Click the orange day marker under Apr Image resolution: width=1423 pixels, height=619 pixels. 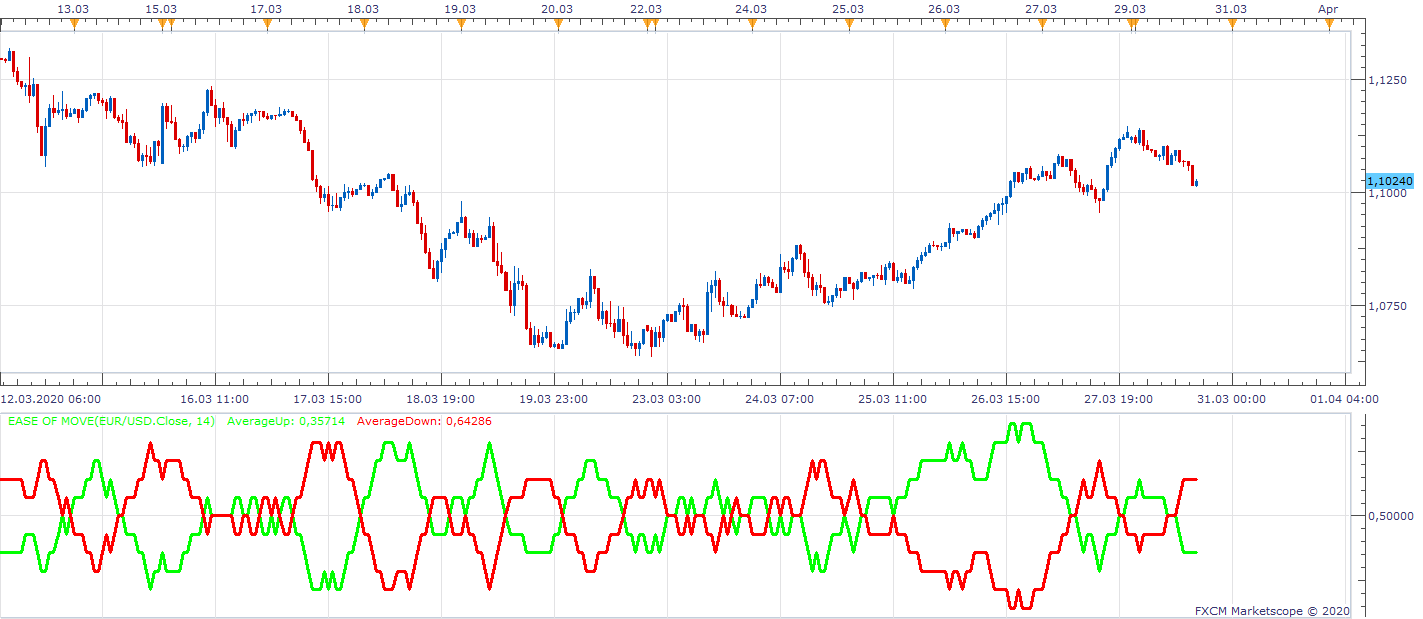click(1329, 25)
